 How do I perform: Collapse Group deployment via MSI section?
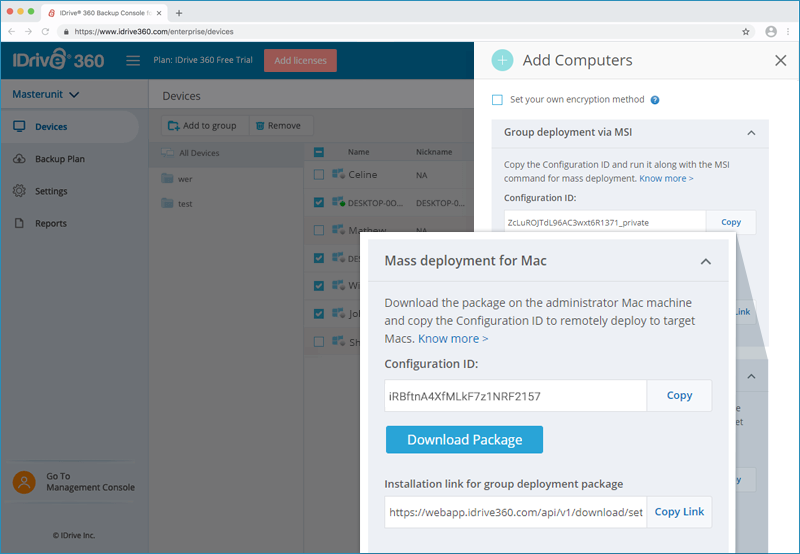(x=751, y=133)
